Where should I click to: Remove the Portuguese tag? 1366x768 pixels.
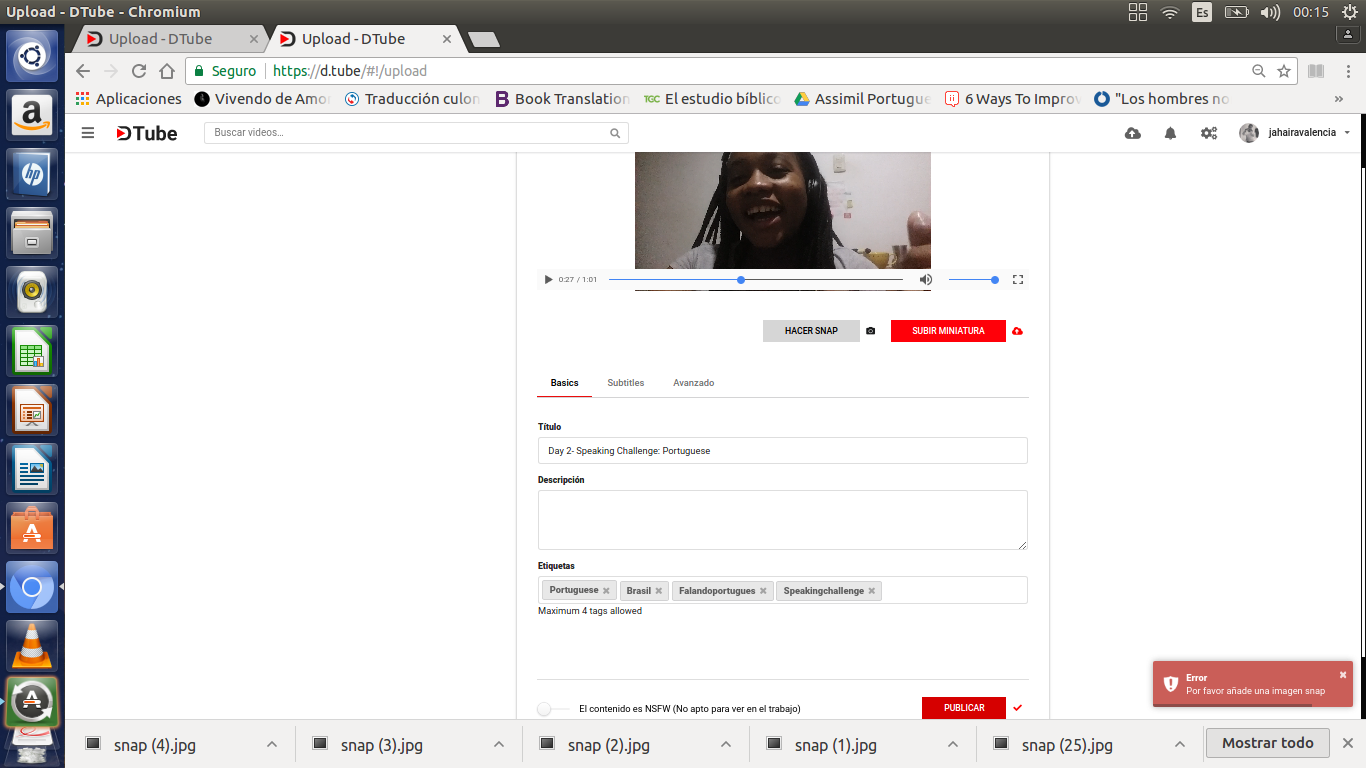[x=606, y=591]
